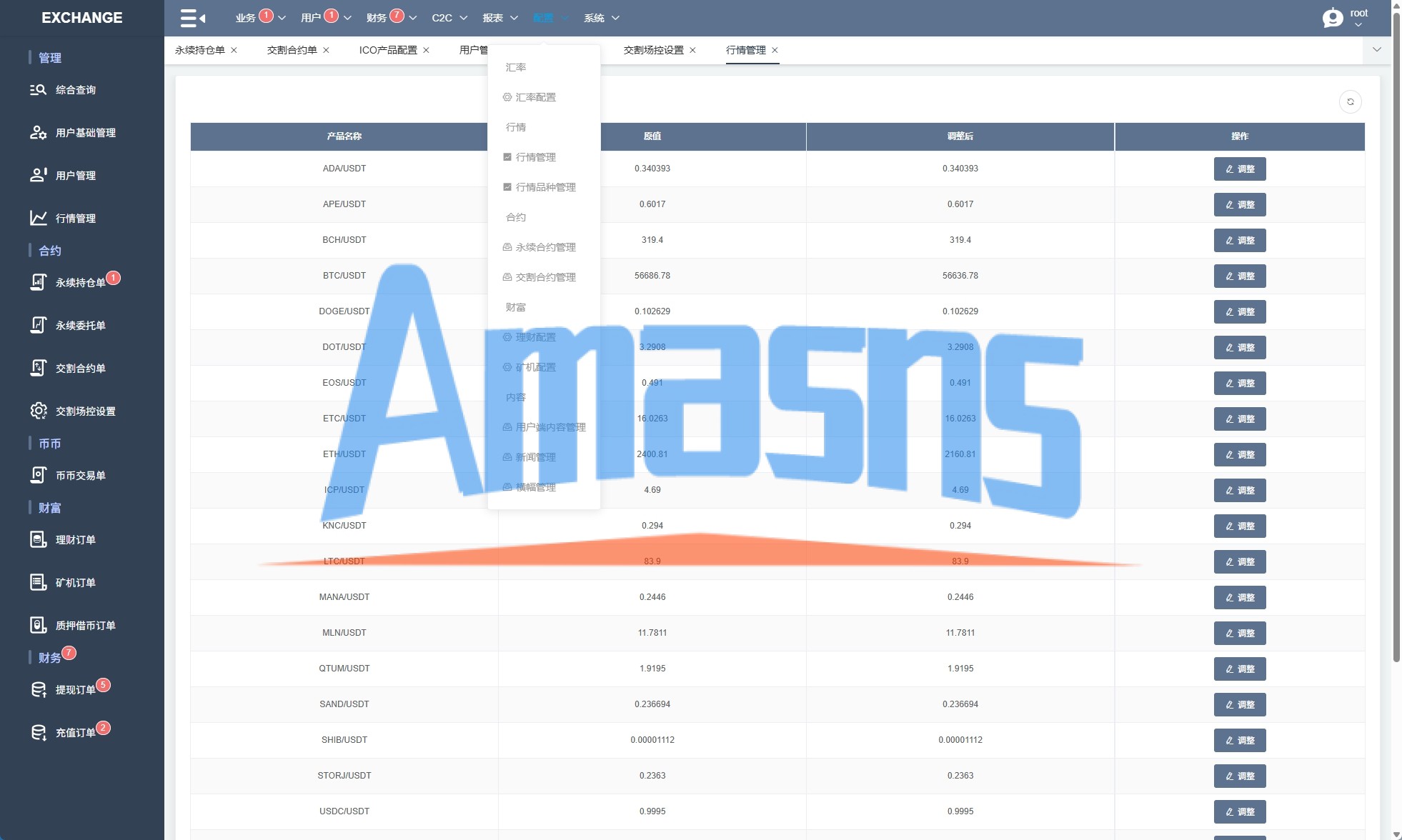
Task: Click 调整 button for USDC/USDT
Action: click(1240, 812)
